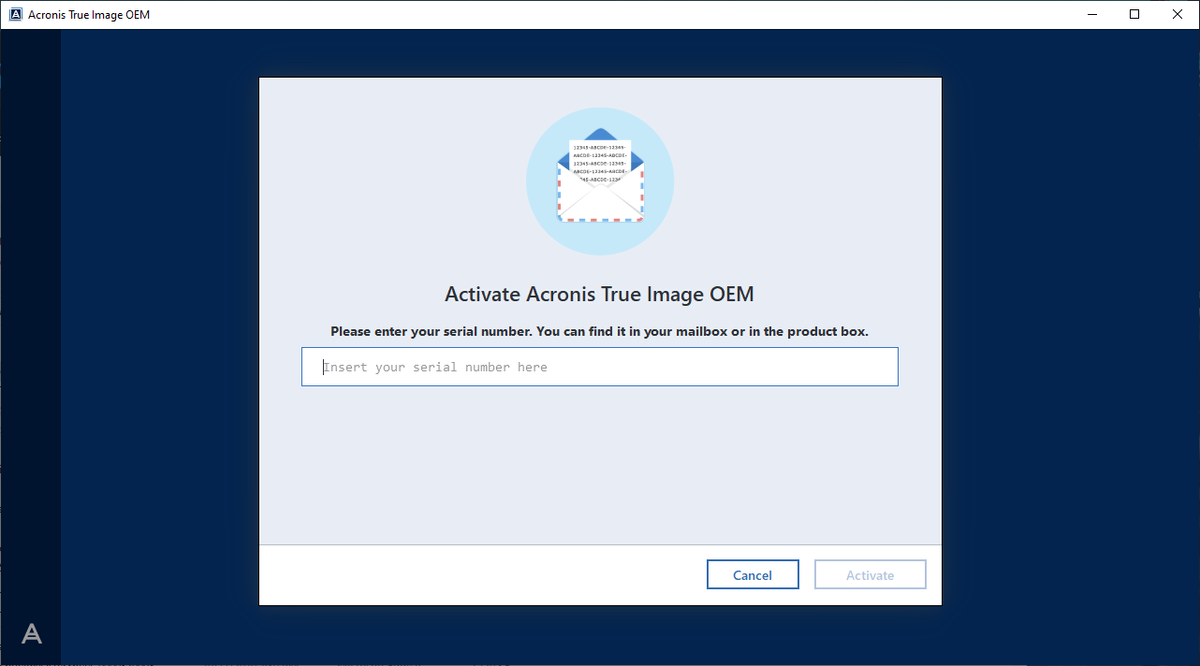Click the serial number input field
This screenshot has height=666, width=1200.
tap(599, 367)
